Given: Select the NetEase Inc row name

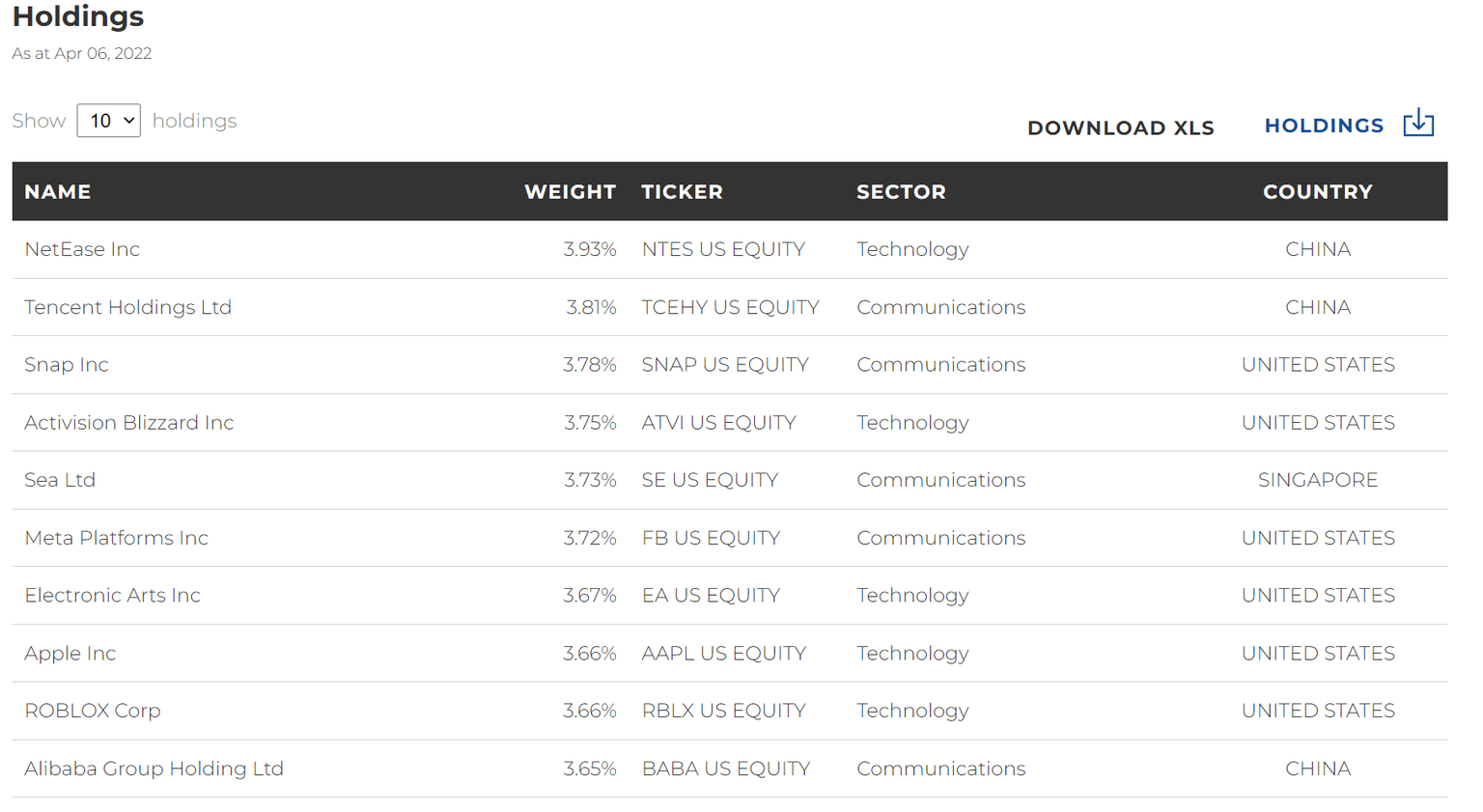Looking at the screenshot, I should pyautogui.click(x=82, y=249).
